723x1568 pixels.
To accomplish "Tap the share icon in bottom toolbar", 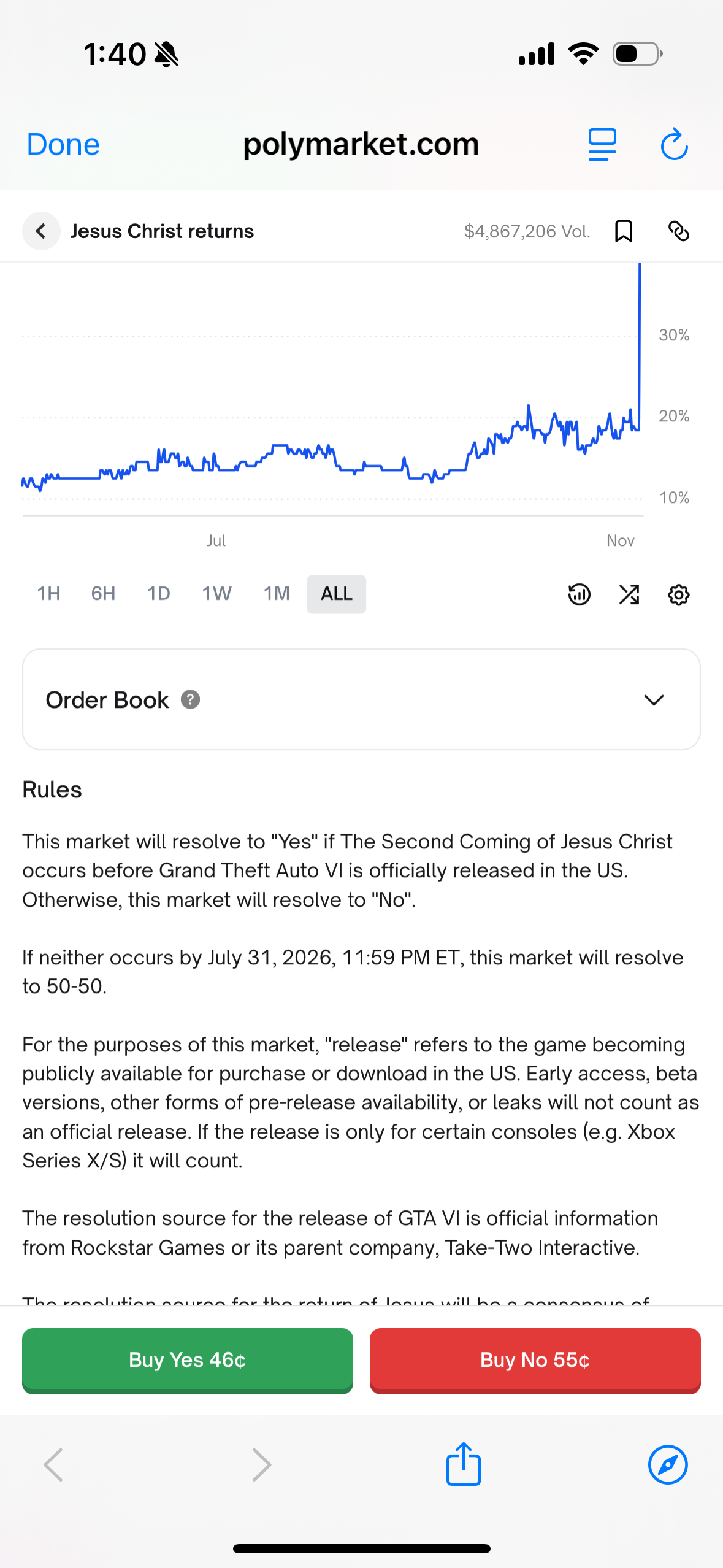I will tap(463, 1464).
